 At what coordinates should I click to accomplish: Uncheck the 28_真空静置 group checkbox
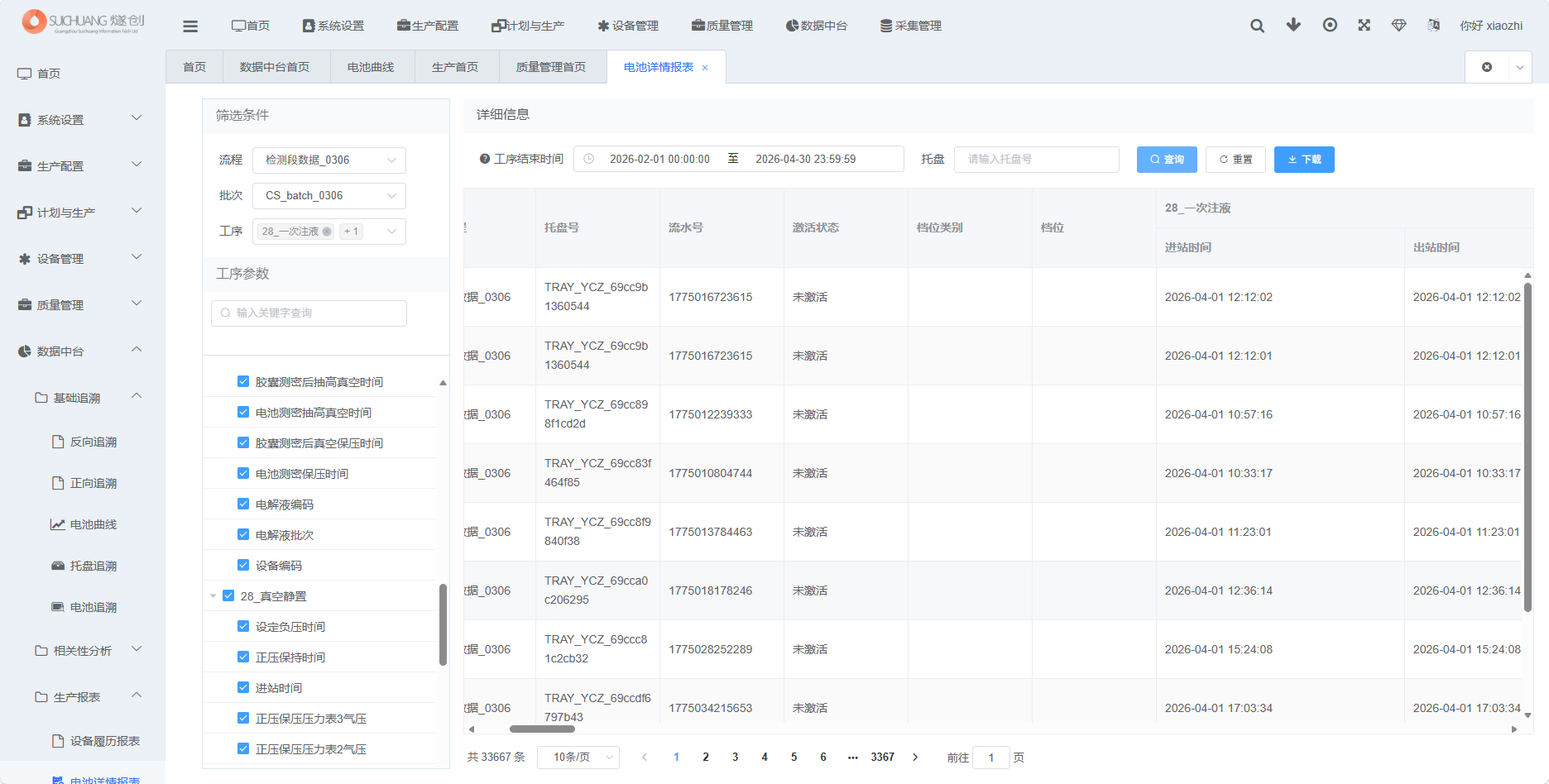point(228,595)
